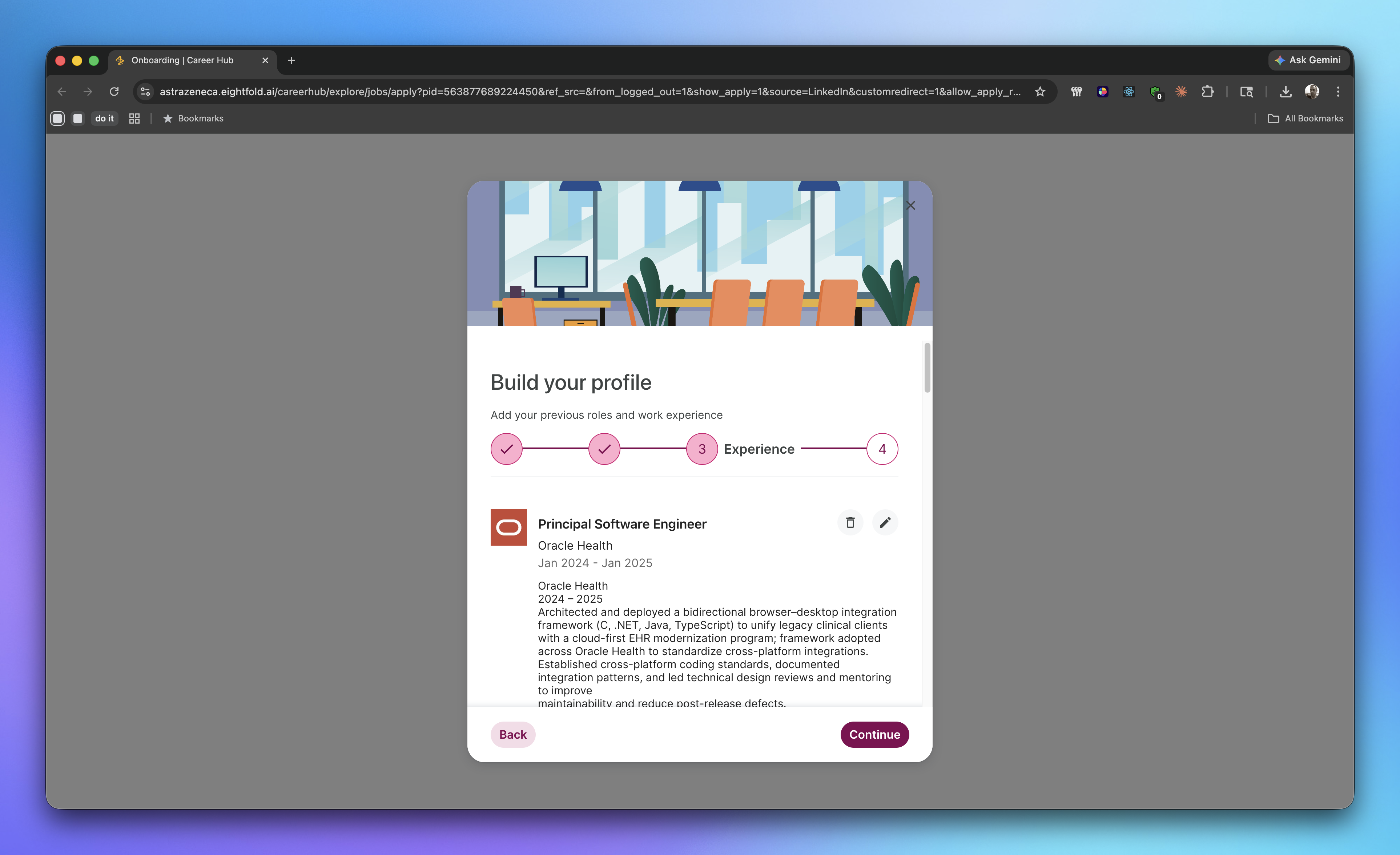Open a new browser tab
Screen dimensions: 1400x855
pos(291,60)
